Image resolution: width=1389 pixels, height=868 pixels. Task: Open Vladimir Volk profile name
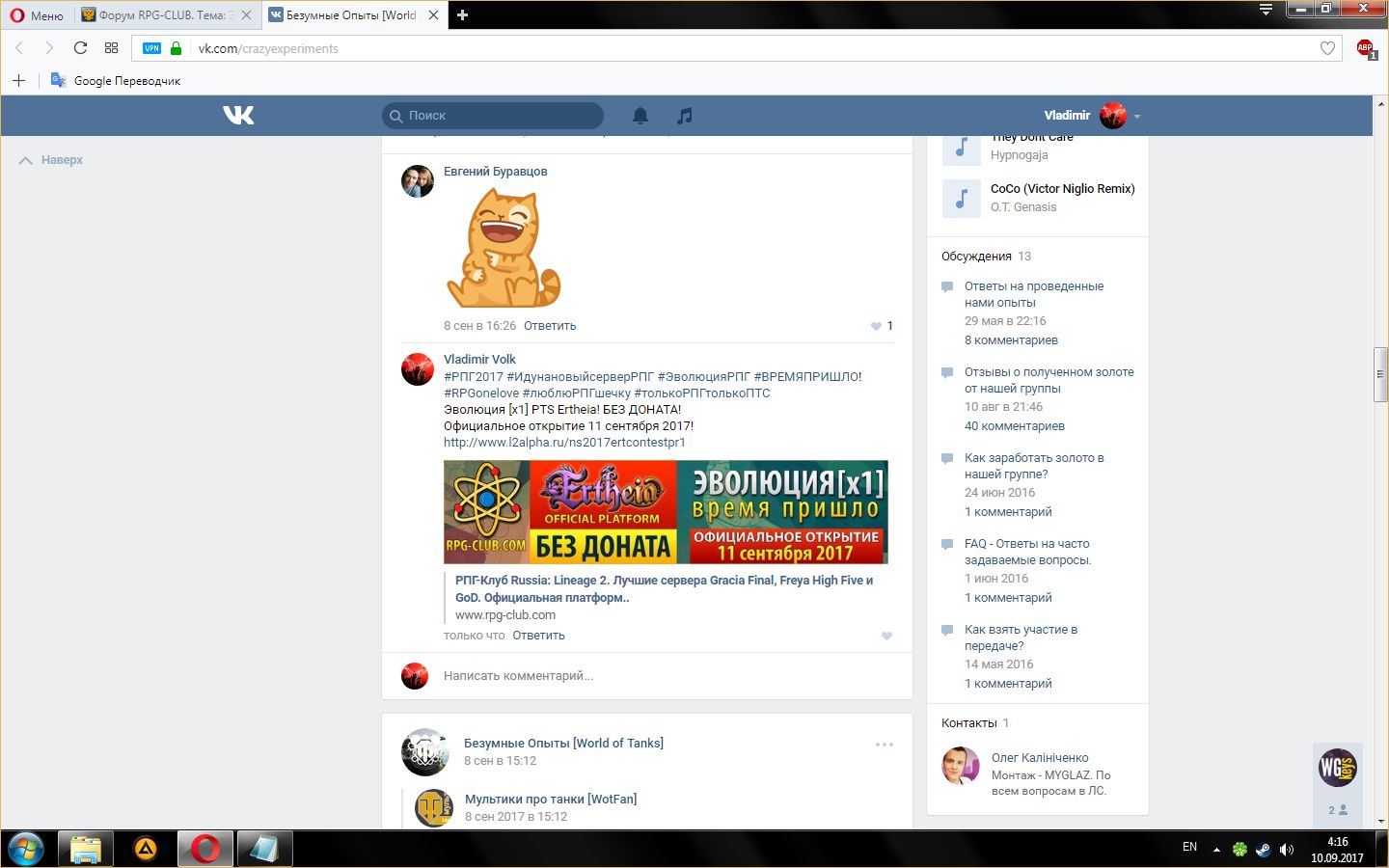(479, 360)
